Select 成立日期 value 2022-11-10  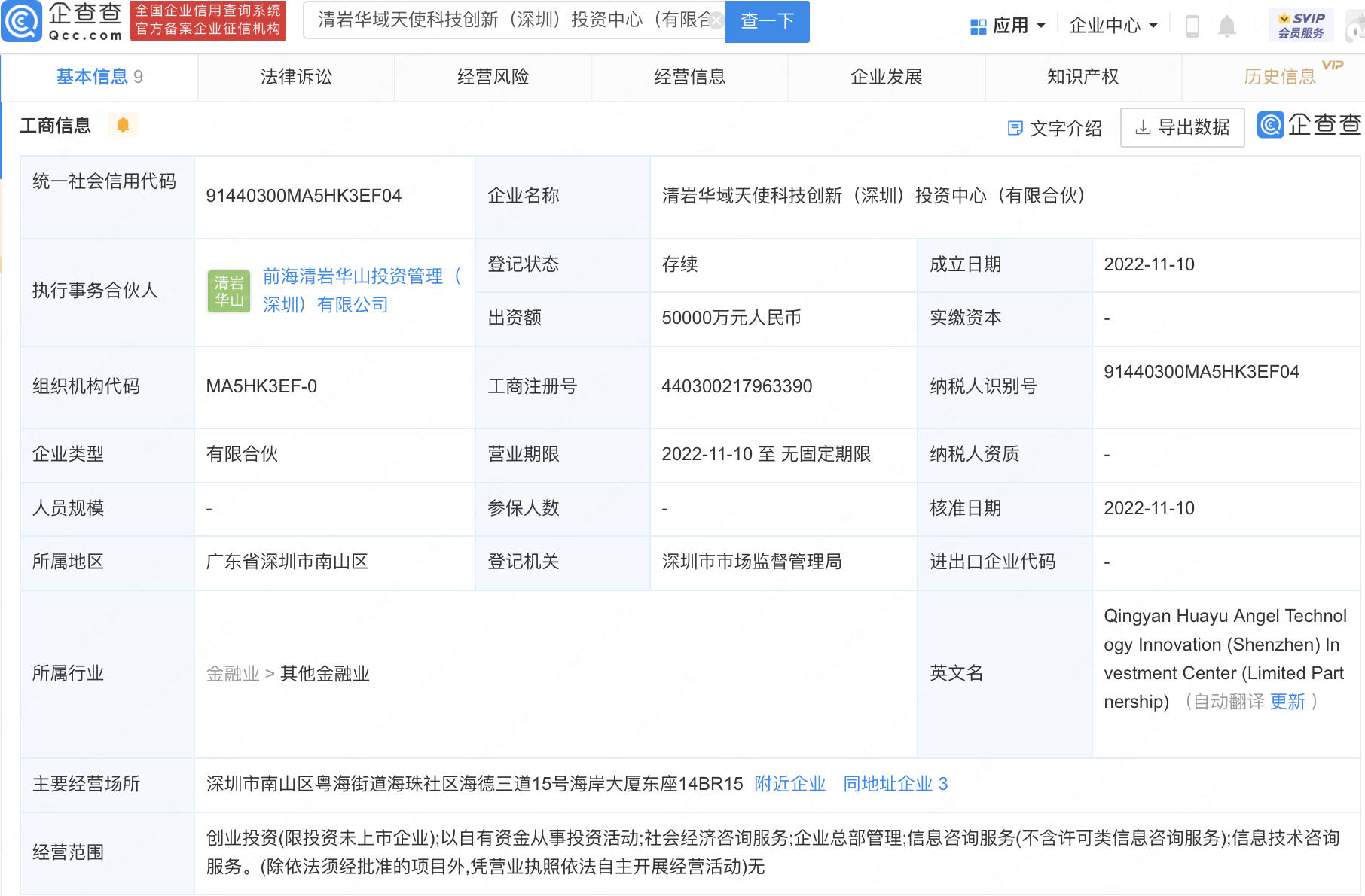tap(1149, 264)
